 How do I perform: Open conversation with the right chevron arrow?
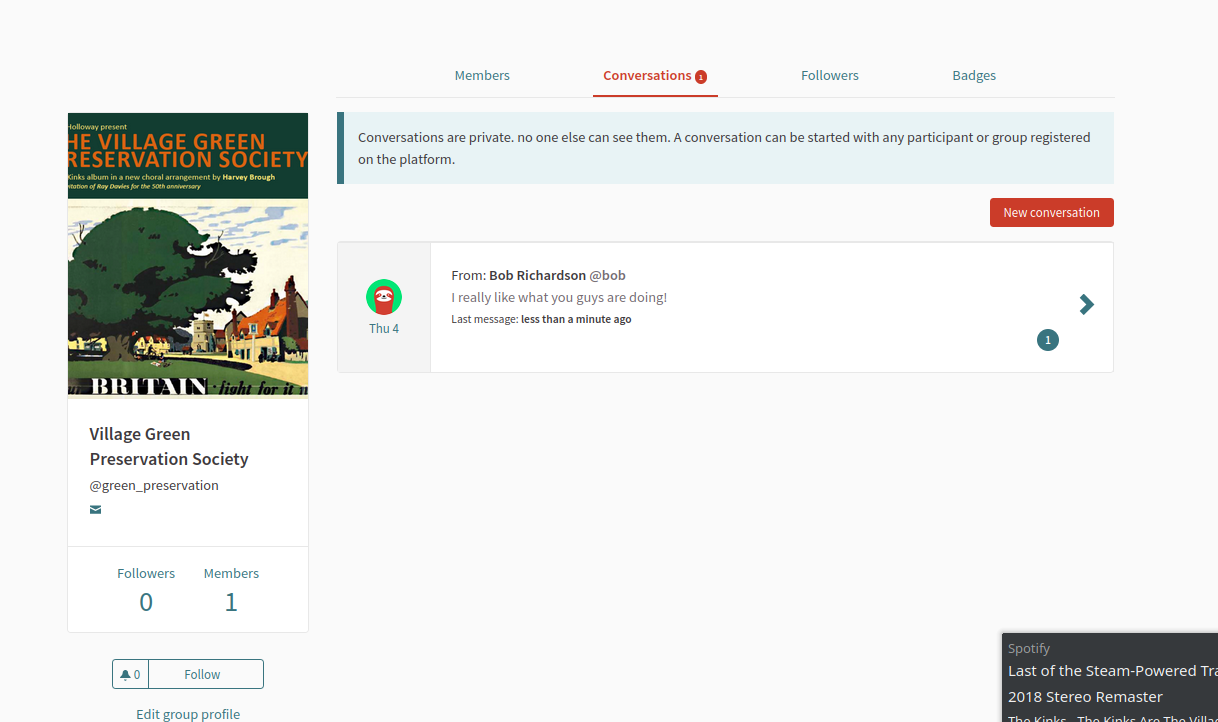coord(1087,305)
